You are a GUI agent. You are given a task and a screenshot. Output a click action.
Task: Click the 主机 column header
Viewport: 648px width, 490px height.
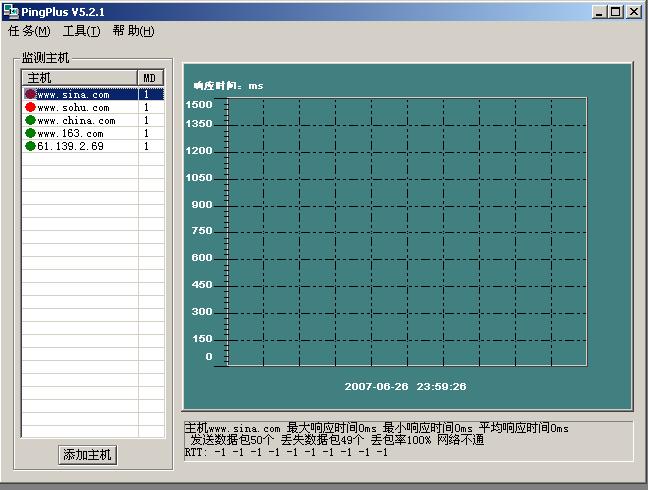pos(80,78)
